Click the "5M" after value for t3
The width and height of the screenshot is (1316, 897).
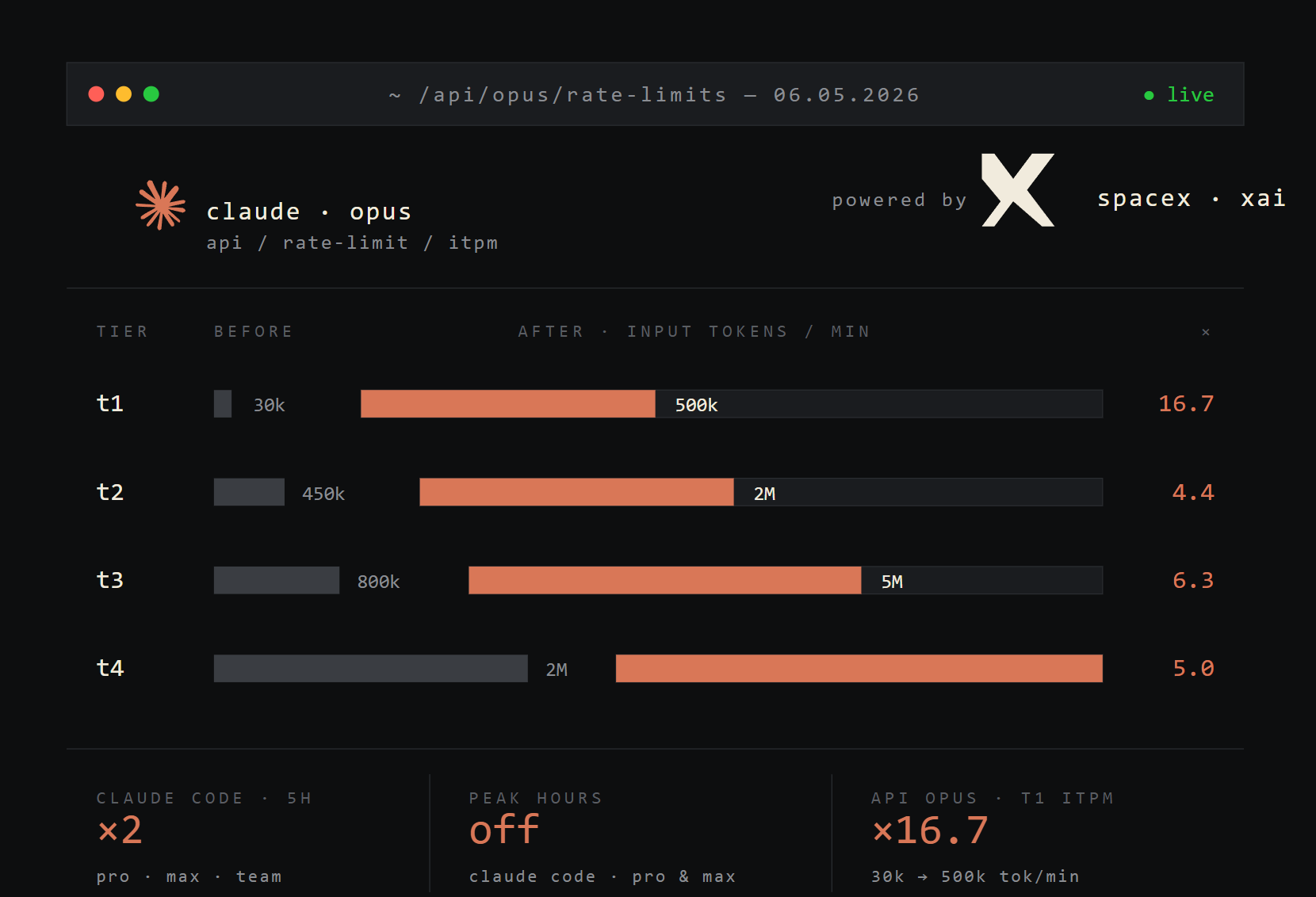[893, 582]
